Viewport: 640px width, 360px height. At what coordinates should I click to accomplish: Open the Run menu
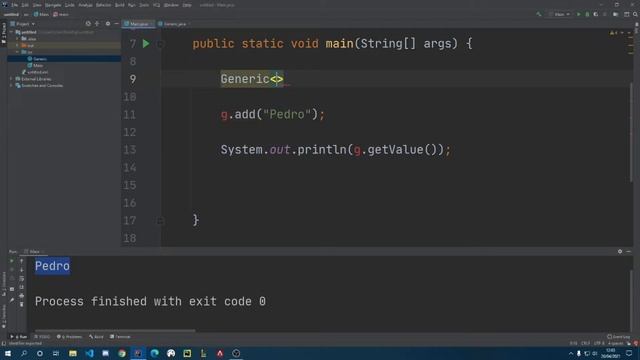click(x=131, y=5)
